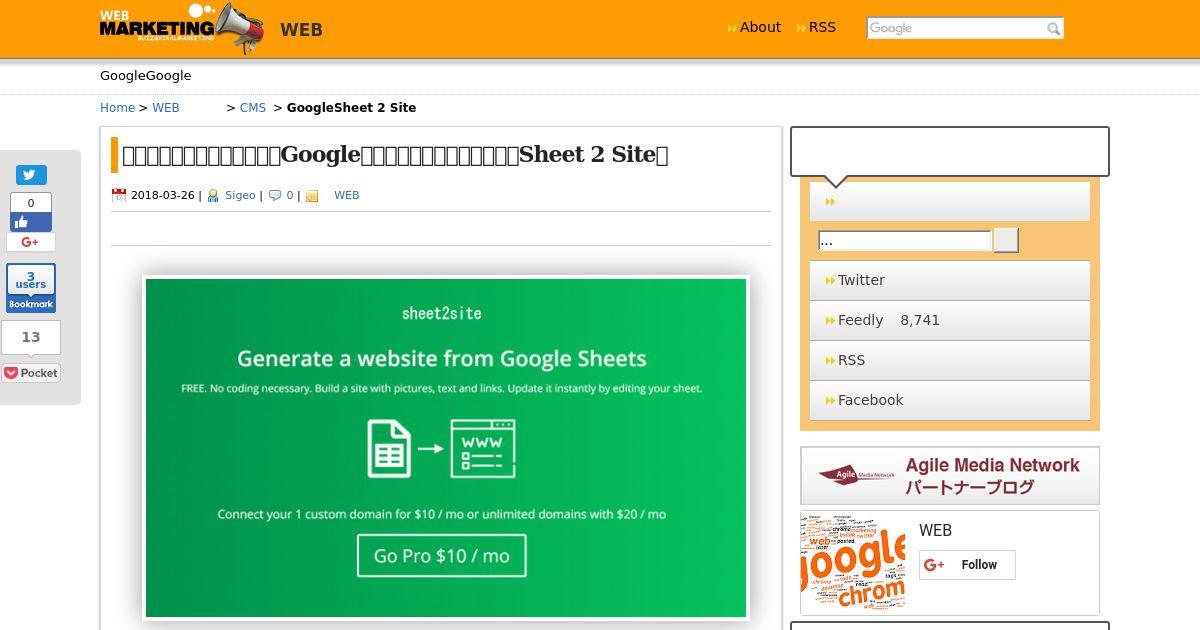Click the article title heading
1200x630 pixels.
click(395, 154)
